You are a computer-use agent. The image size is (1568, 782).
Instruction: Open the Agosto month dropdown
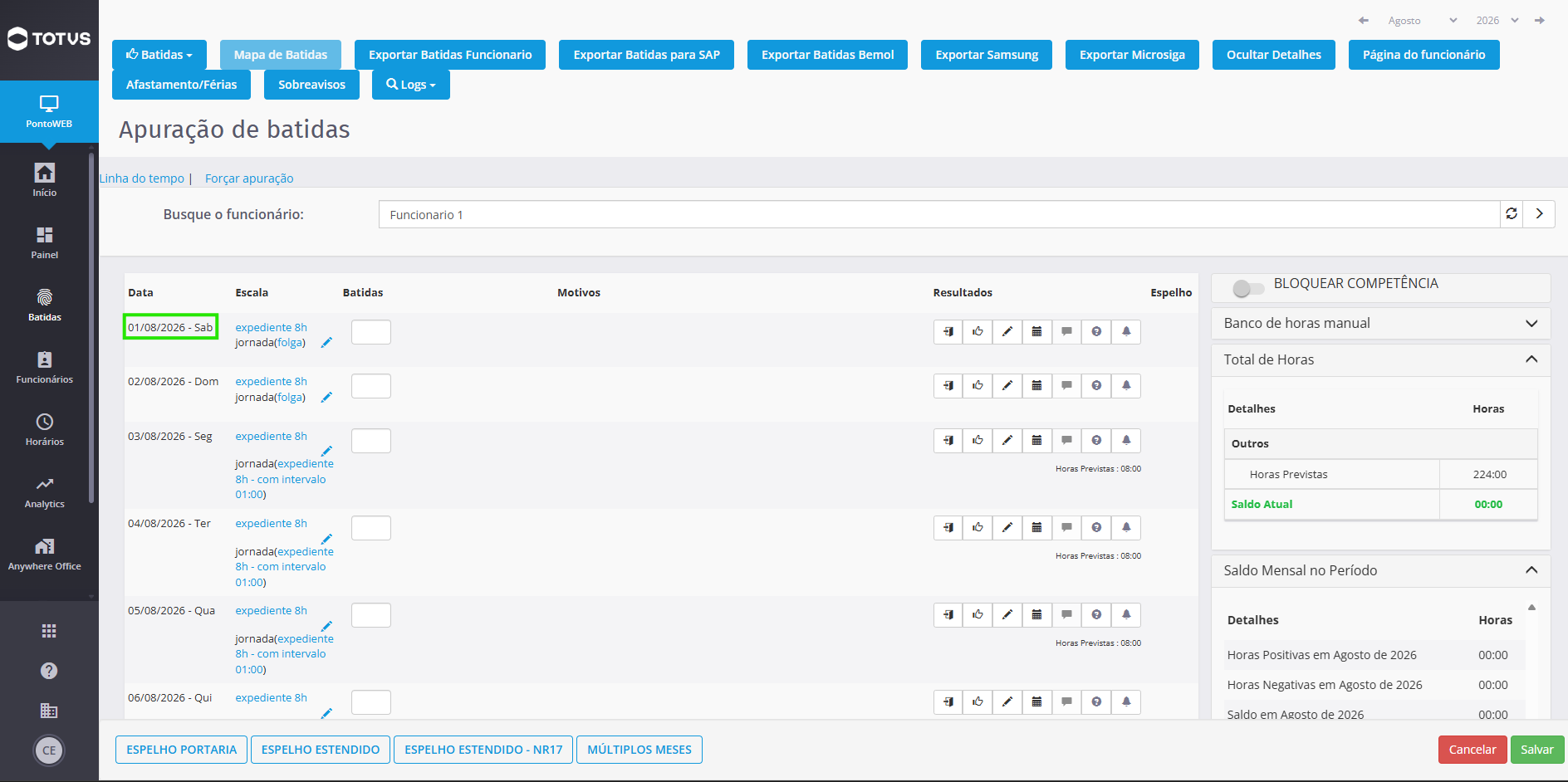click(1422, 20)
